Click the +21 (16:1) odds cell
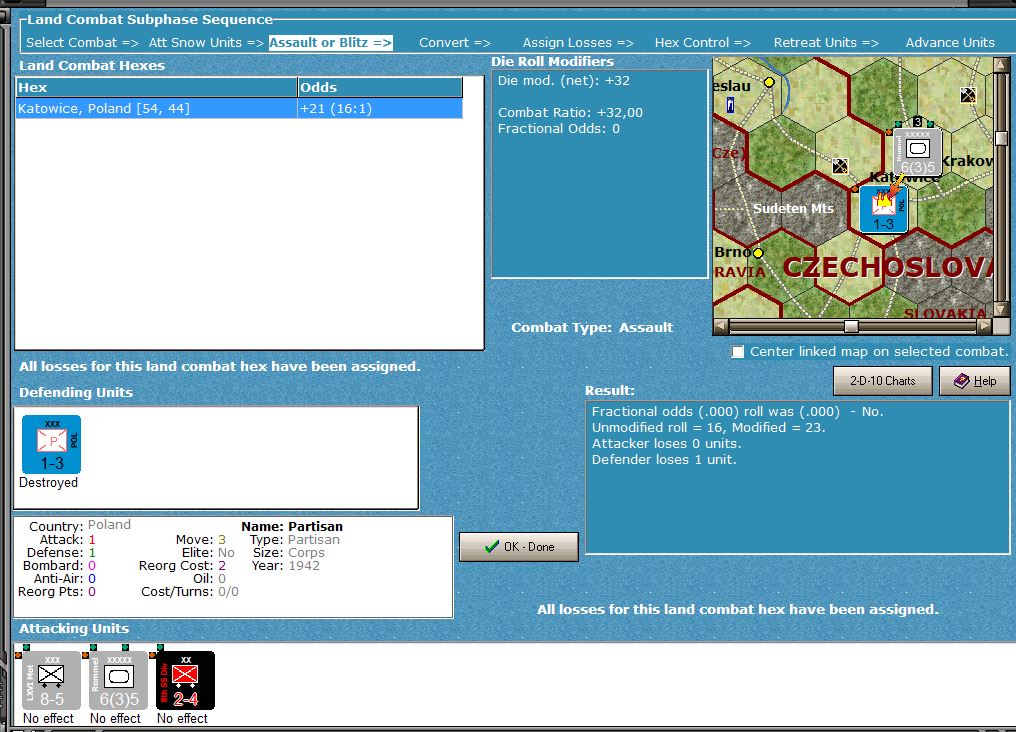This screenshot has height=732, width=1016. click(x=380, y=108)
